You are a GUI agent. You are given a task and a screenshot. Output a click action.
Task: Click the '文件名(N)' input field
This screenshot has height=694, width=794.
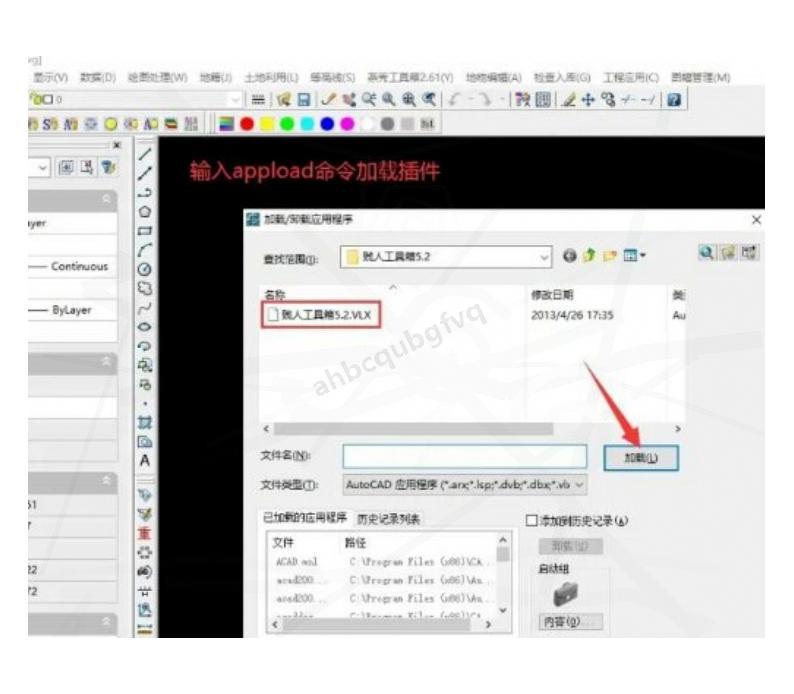[x=465, y=456]
